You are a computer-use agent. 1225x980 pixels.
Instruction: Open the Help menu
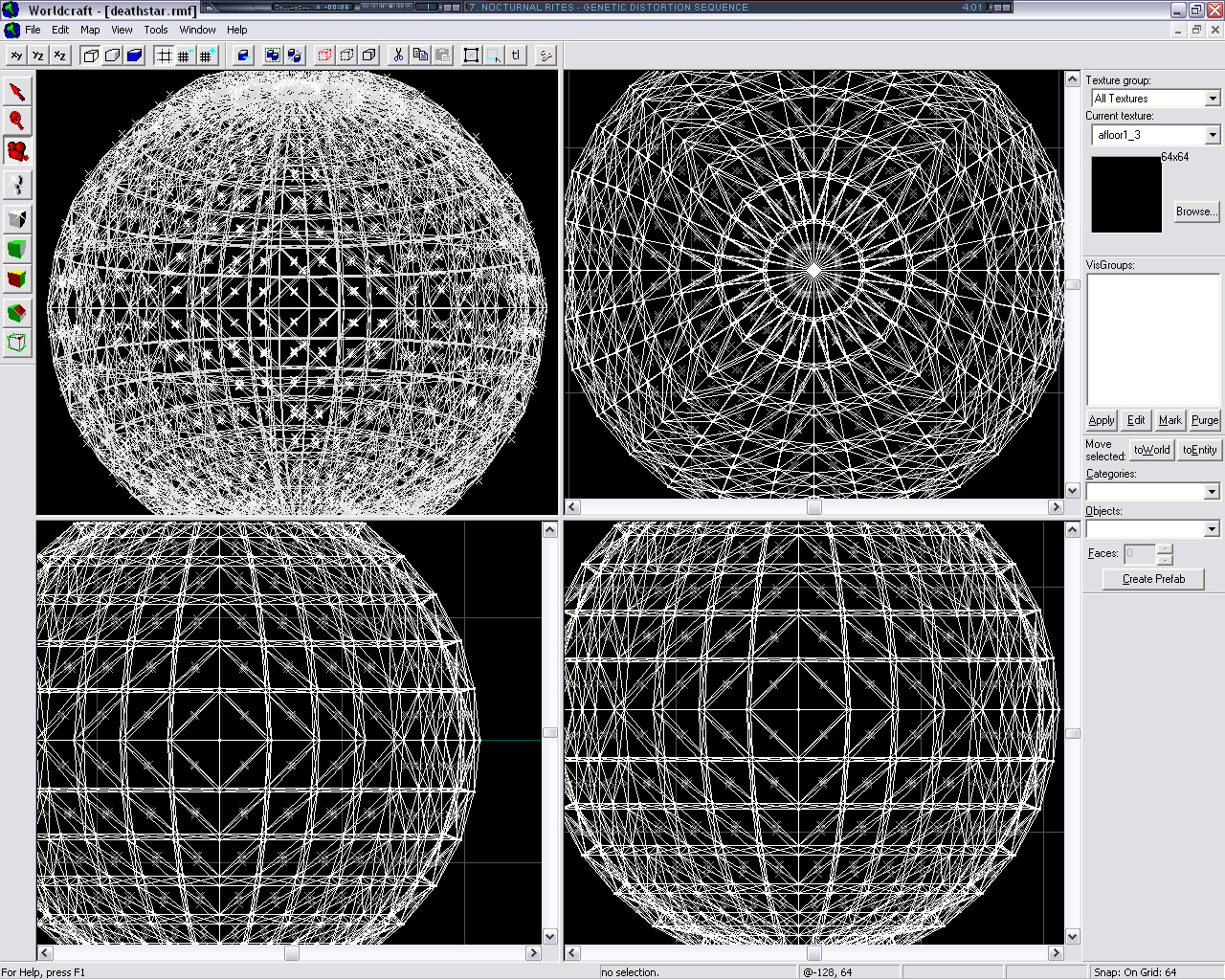(237, 30)
